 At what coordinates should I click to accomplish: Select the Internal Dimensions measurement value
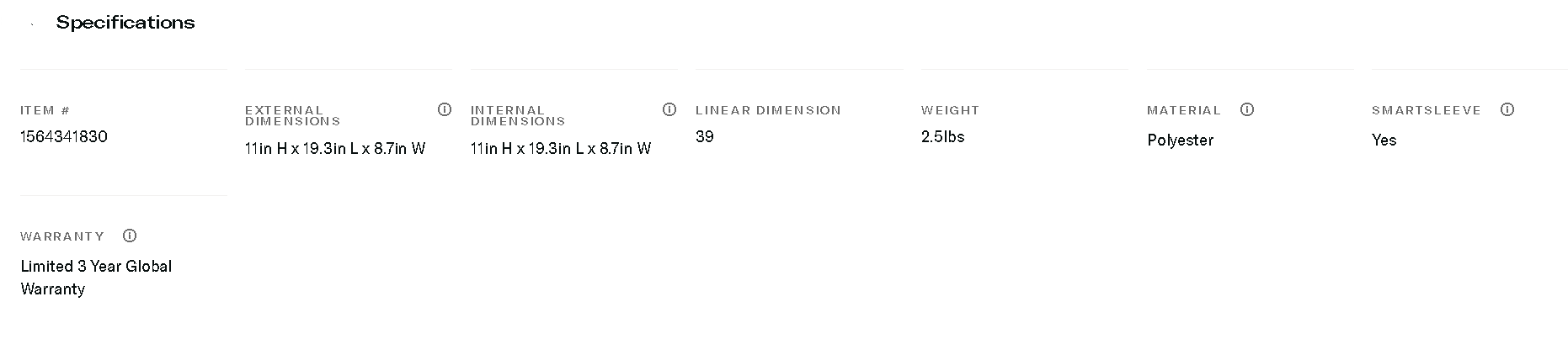pyautogui.click(x=561, y=149)
